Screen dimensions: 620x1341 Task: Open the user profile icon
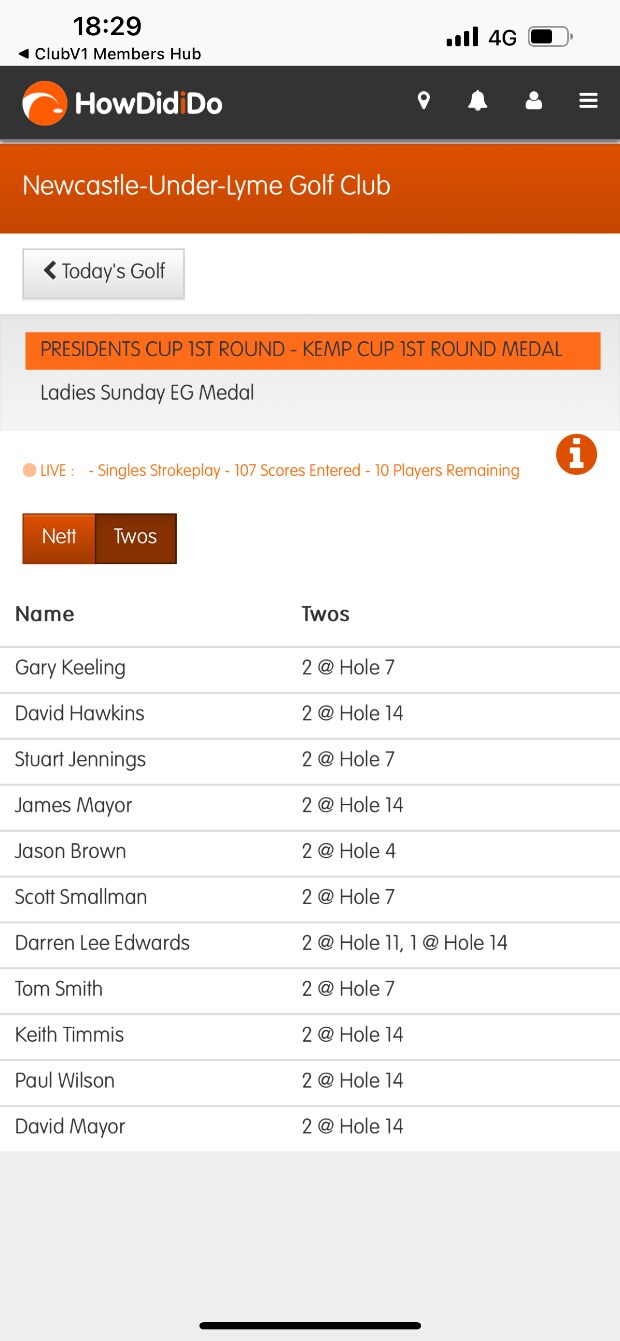pos(533,101)
